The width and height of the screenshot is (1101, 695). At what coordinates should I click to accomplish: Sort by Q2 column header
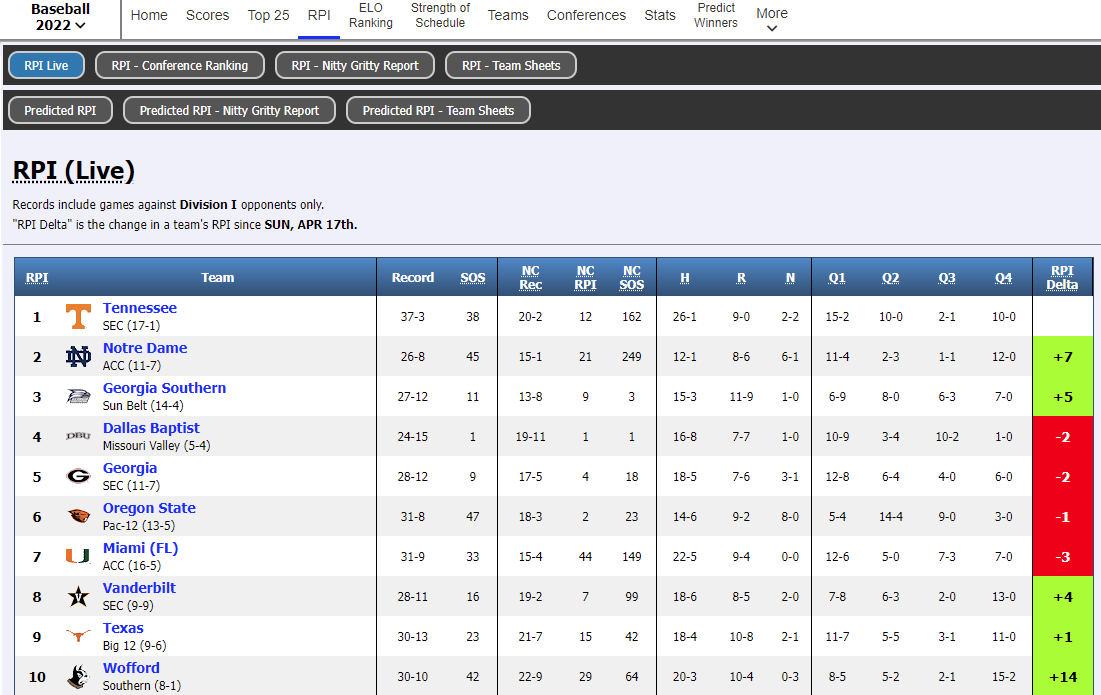(890, 278)
